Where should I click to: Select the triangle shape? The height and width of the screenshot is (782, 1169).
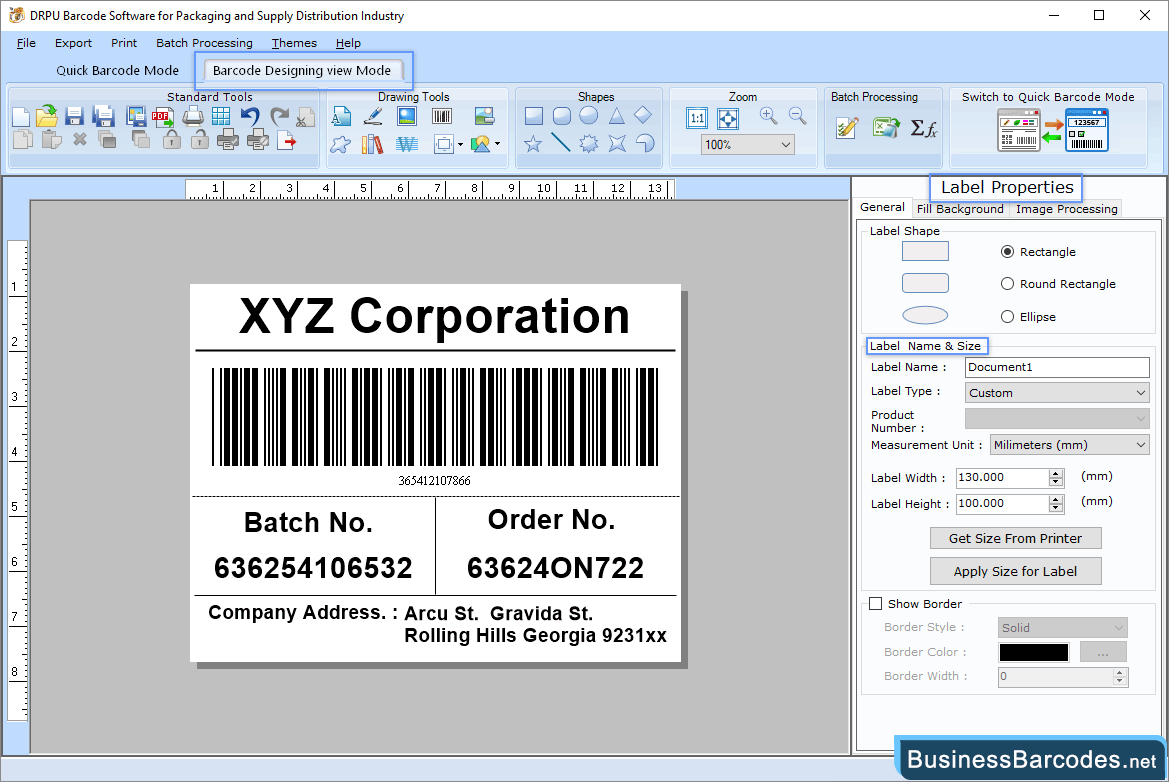[617, 116]
